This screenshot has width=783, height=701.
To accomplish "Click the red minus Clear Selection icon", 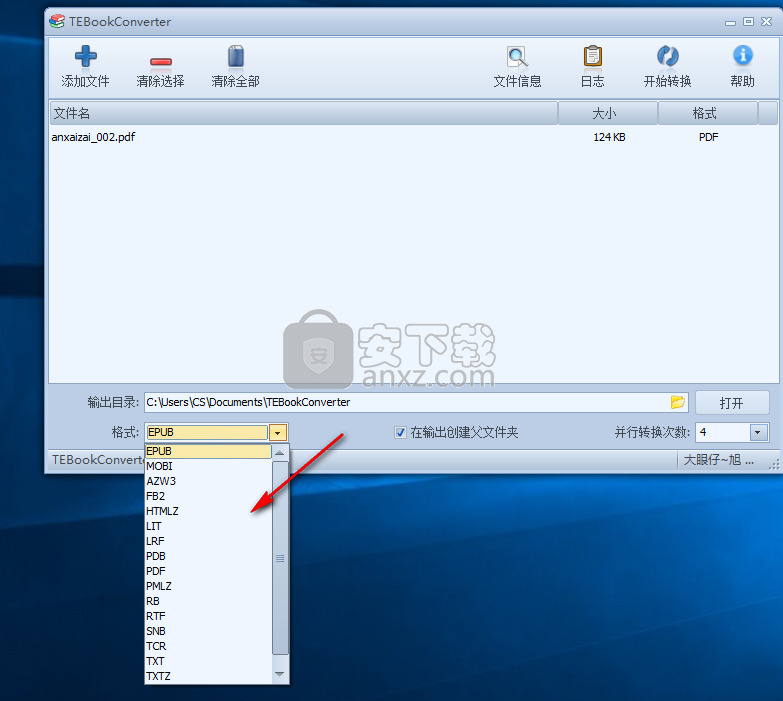I will coord(161,61).
